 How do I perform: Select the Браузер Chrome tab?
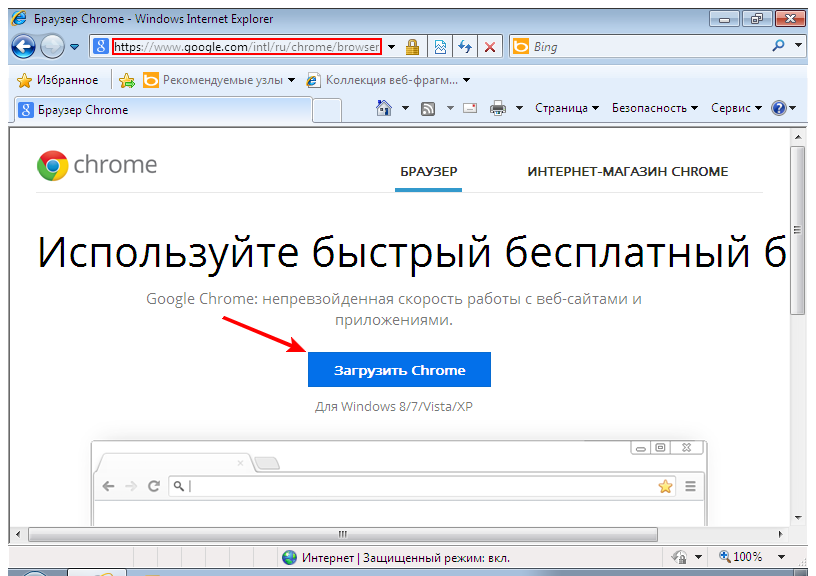pos(163,110)
